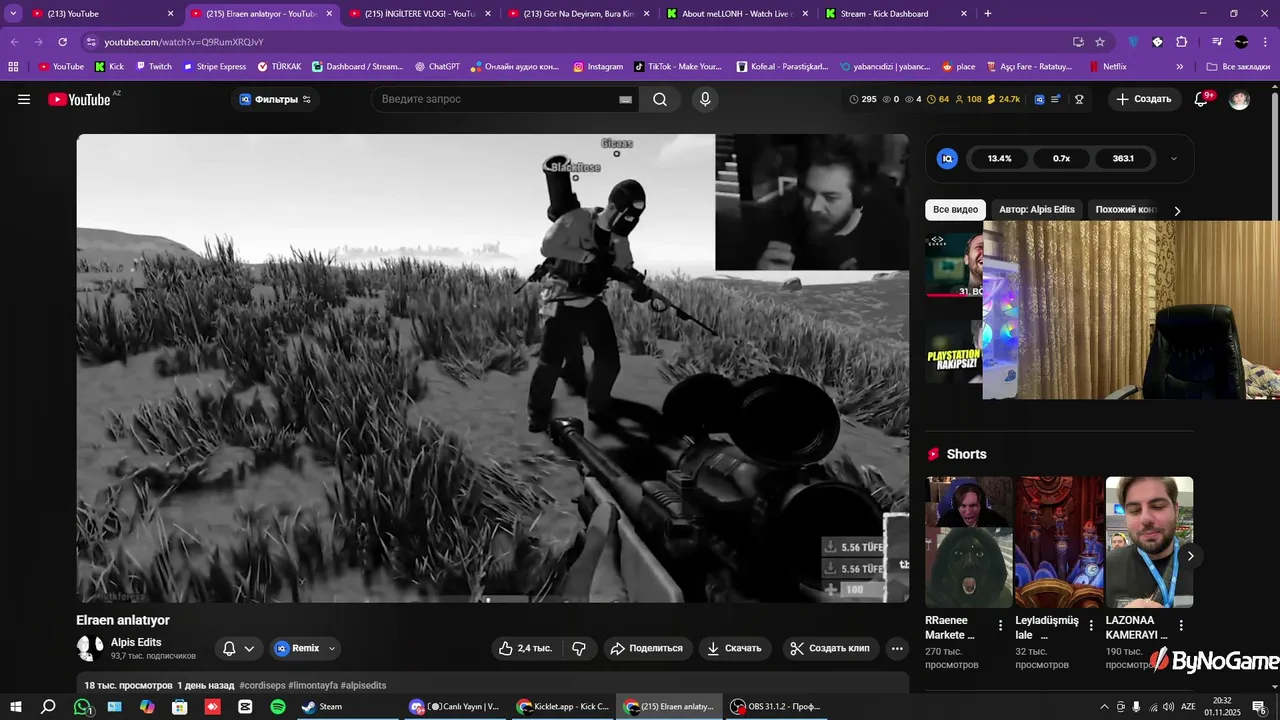Open the ChatGPT bookmark
Screen dimensions: 1280x720
[437, 67]
